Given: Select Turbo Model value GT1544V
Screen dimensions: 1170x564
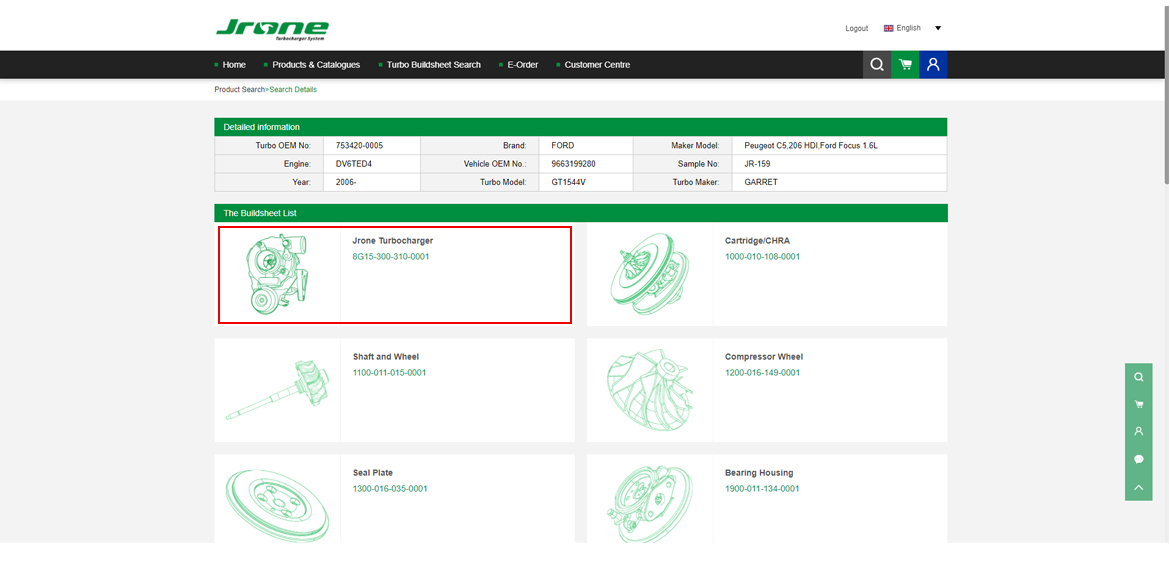Looking at the screenshot, I should [569, 182].
